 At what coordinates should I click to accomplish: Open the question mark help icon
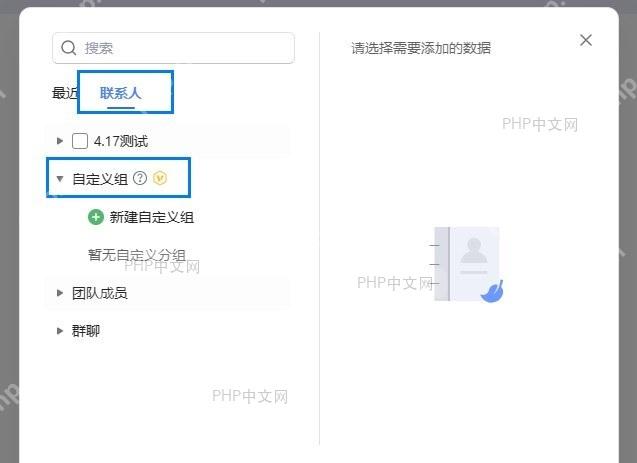tap(140, 178)
